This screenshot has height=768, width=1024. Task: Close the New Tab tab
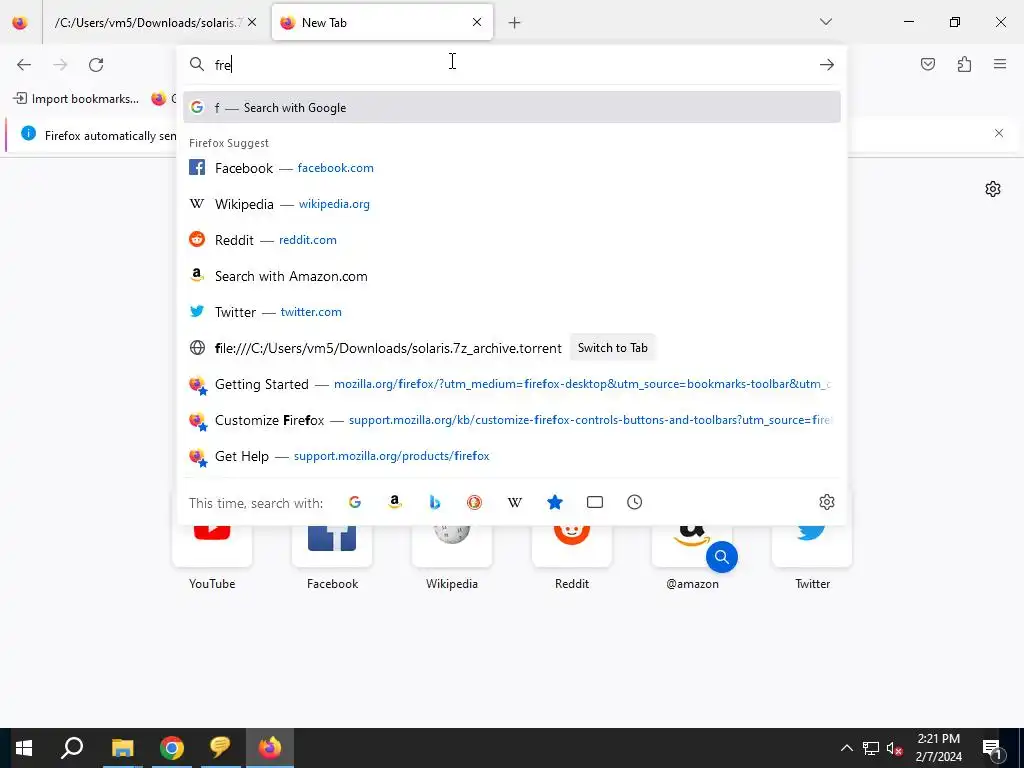477,22
